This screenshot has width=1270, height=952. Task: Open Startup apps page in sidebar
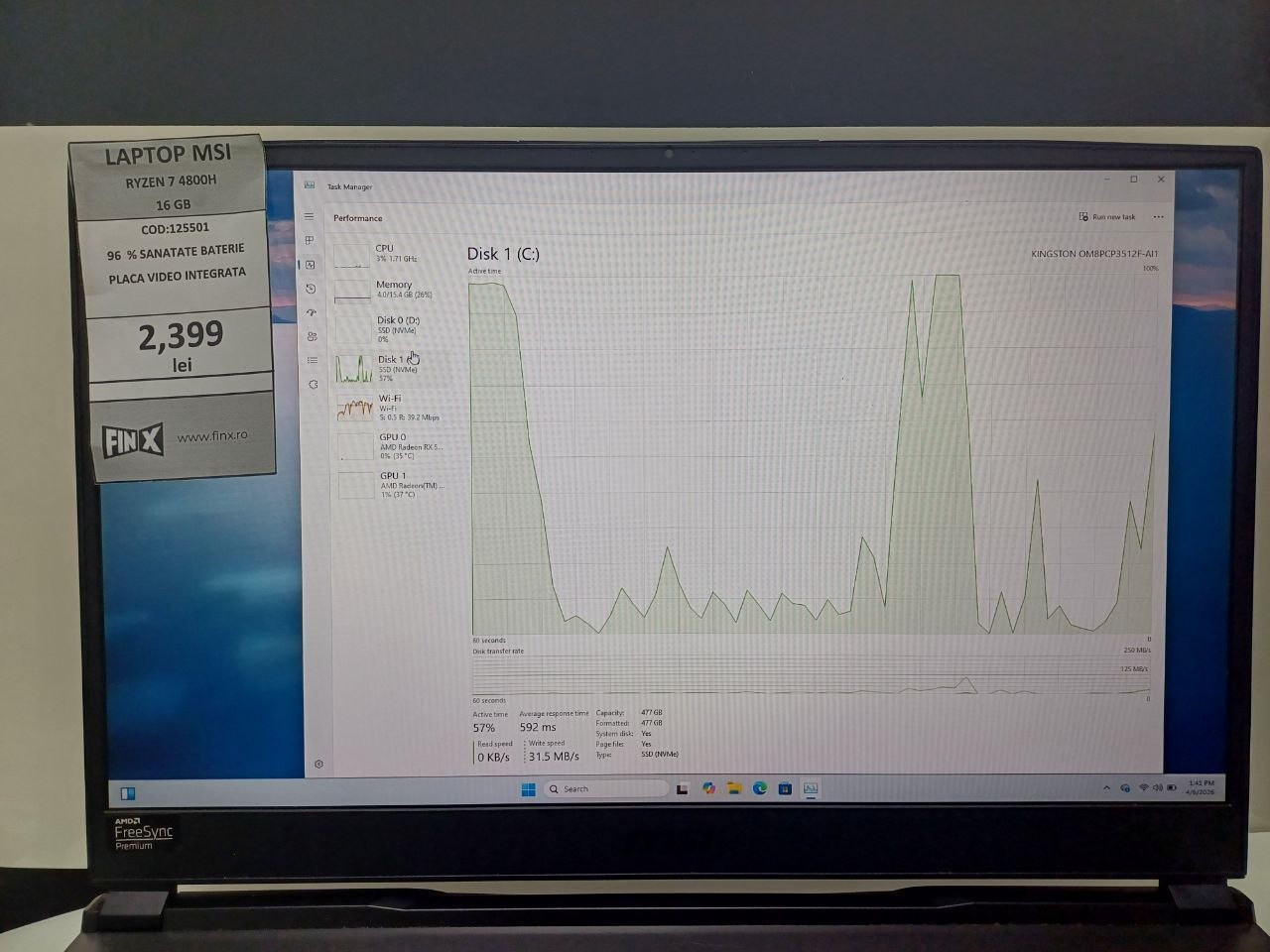point(311,312)
